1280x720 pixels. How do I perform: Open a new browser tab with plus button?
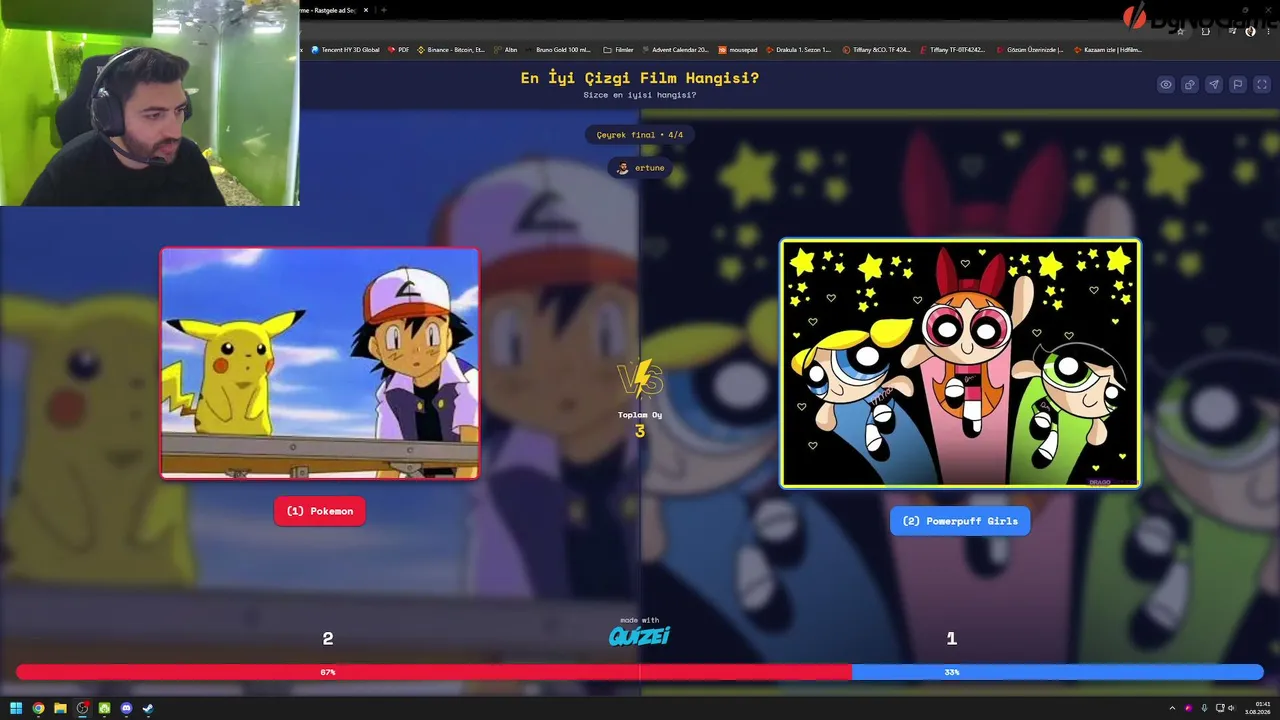383,10
